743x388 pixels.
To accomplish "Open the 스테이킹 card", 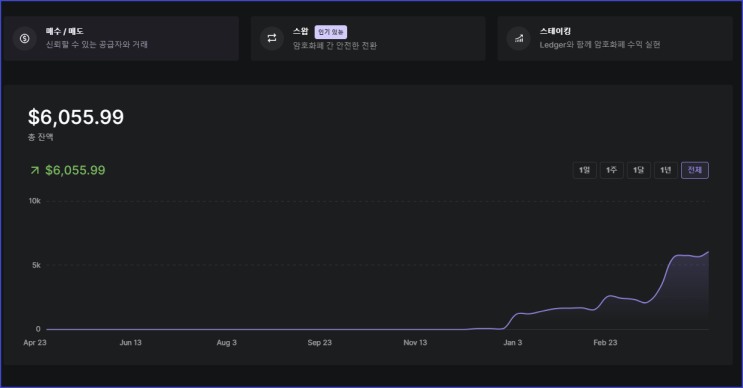I will (615, 38).
